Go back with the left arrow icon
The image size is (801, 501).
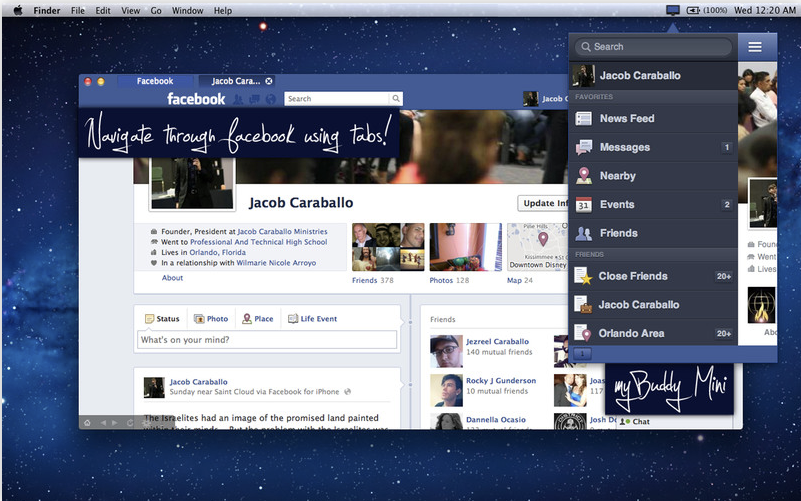pyautogui.click(x=103, y=423)
